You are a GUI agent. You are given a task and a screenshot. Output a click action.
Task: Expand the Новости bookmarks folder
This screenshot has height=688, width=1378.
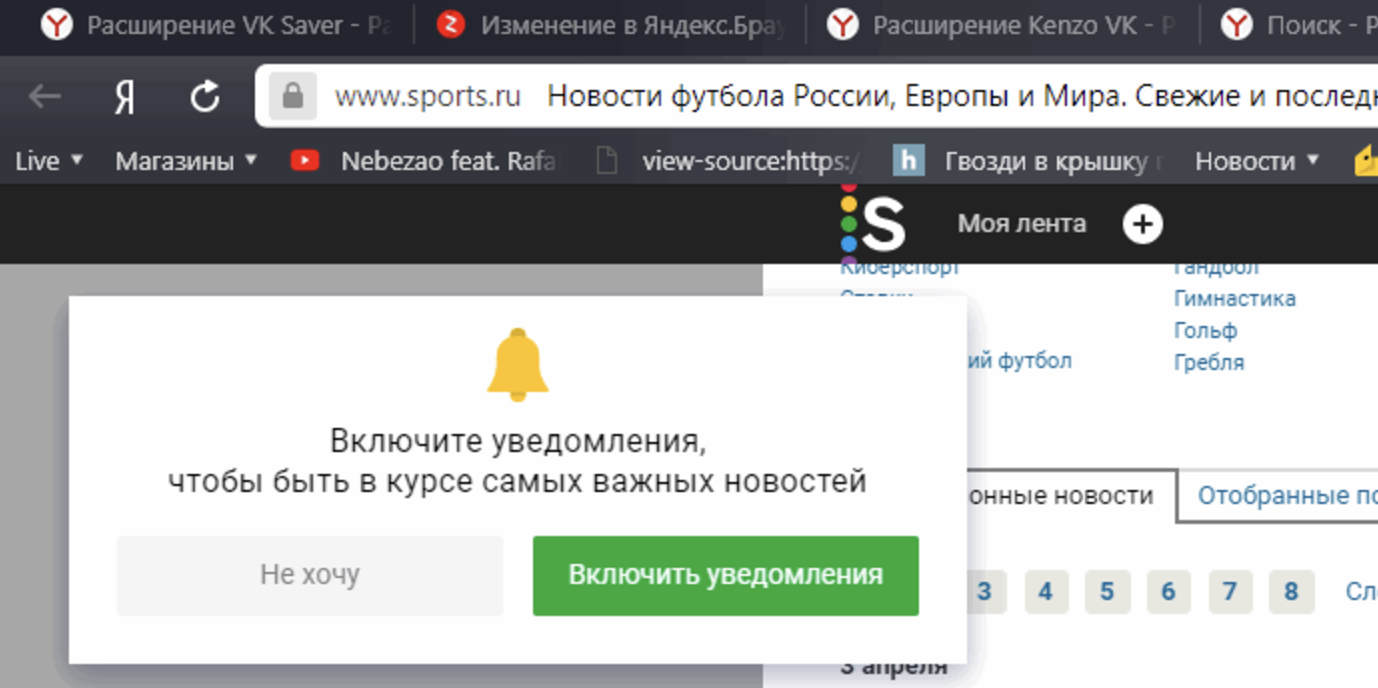(1256, 161)
